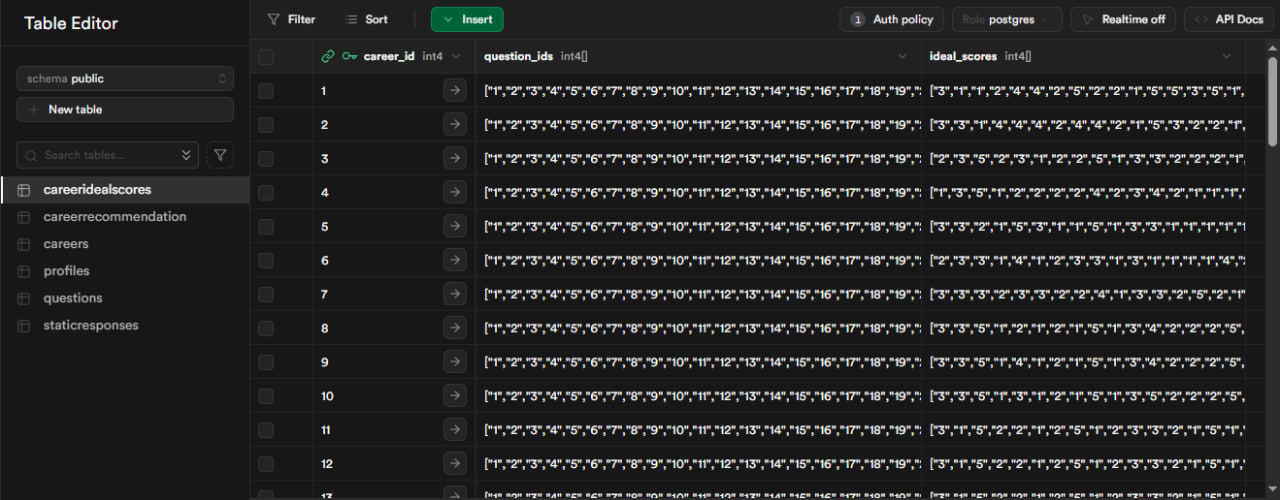
Task: Expand row 1 with its arrow icon
Action: [455, 91]
